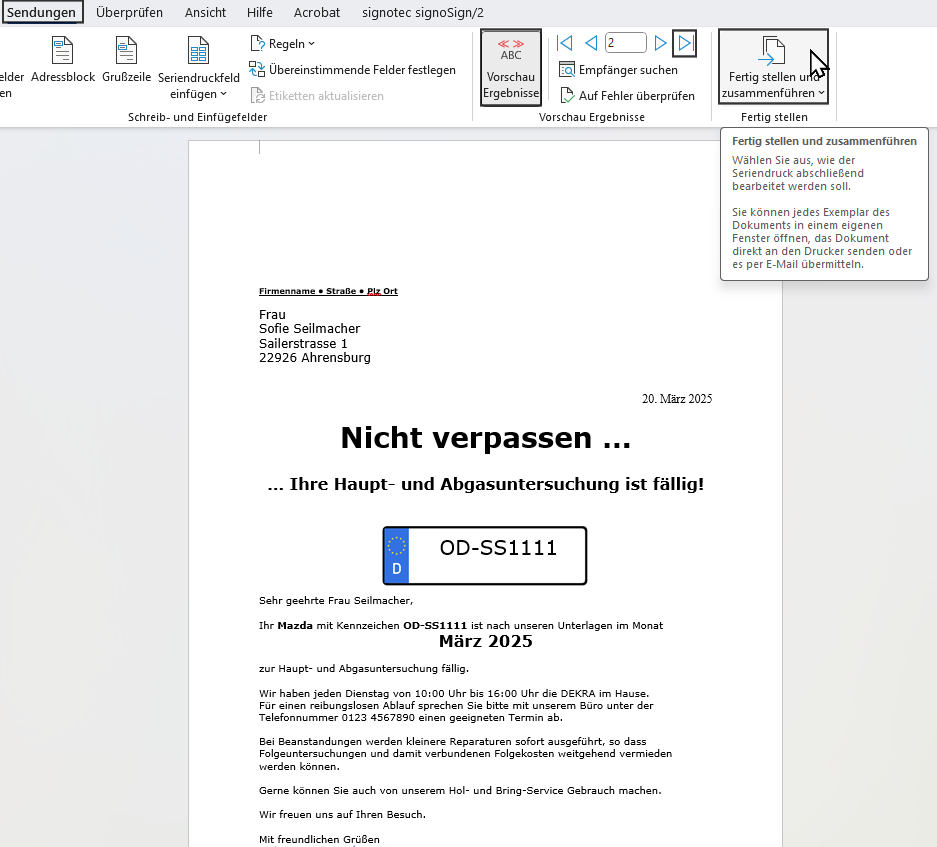
Task: Click Übereinstimmende Felder festlegen
Action: [353, 70]
